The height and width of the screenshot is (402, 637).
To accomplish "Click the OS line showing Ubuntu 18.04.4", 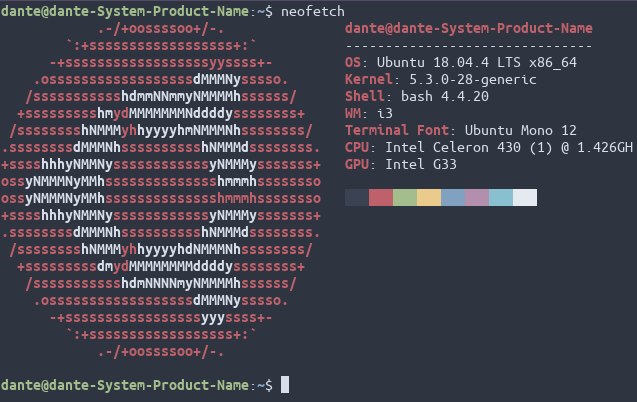I will 461,63.
